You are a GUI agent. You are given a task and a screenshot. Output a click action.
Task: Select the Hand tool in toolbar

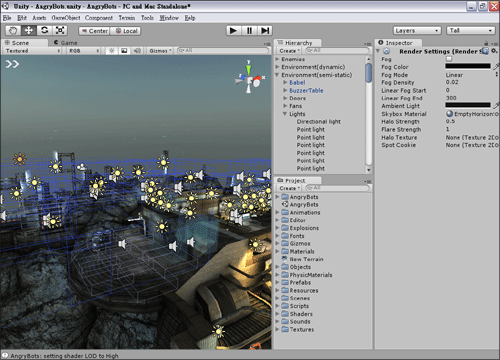[13, 31]
